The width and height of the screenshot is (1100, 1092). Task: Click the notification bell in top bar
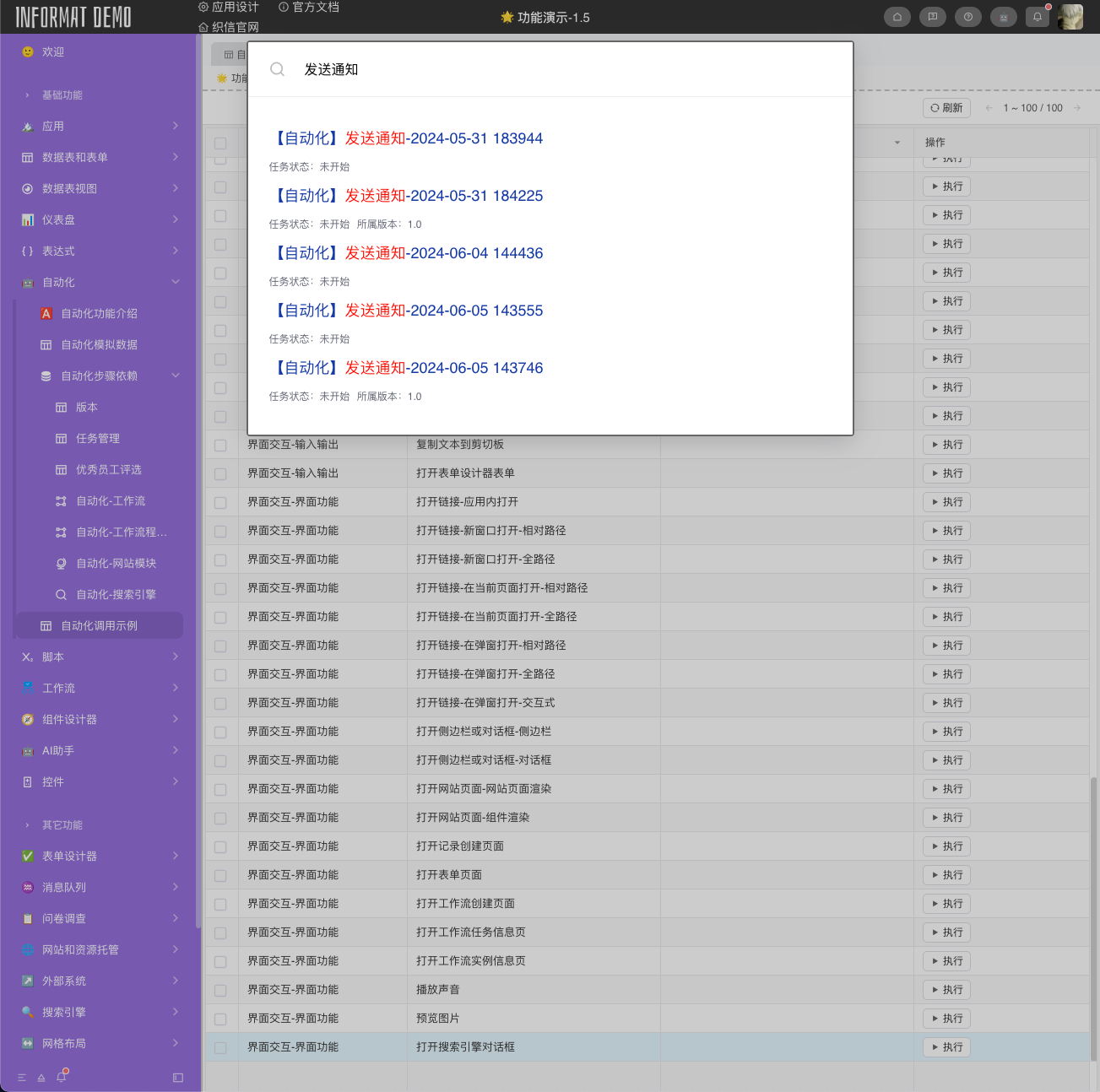(1038, 17)
